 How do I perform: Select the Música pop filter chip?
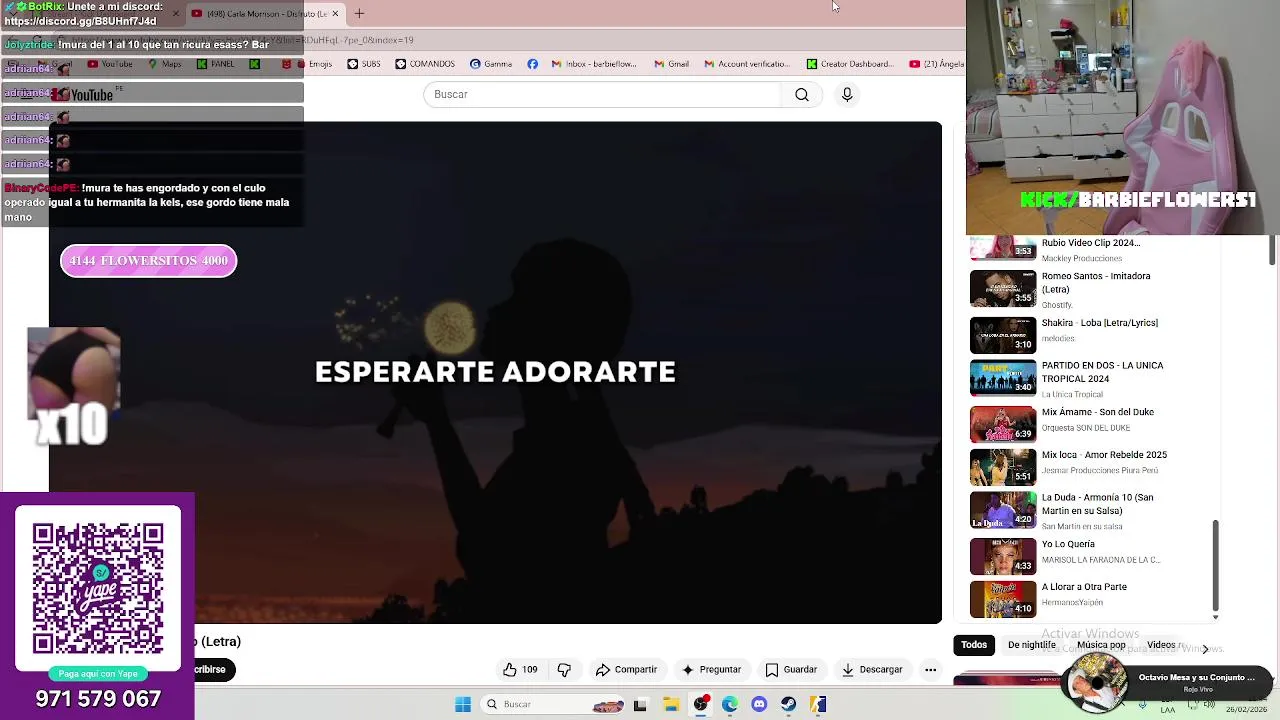tap(1101, 645)
